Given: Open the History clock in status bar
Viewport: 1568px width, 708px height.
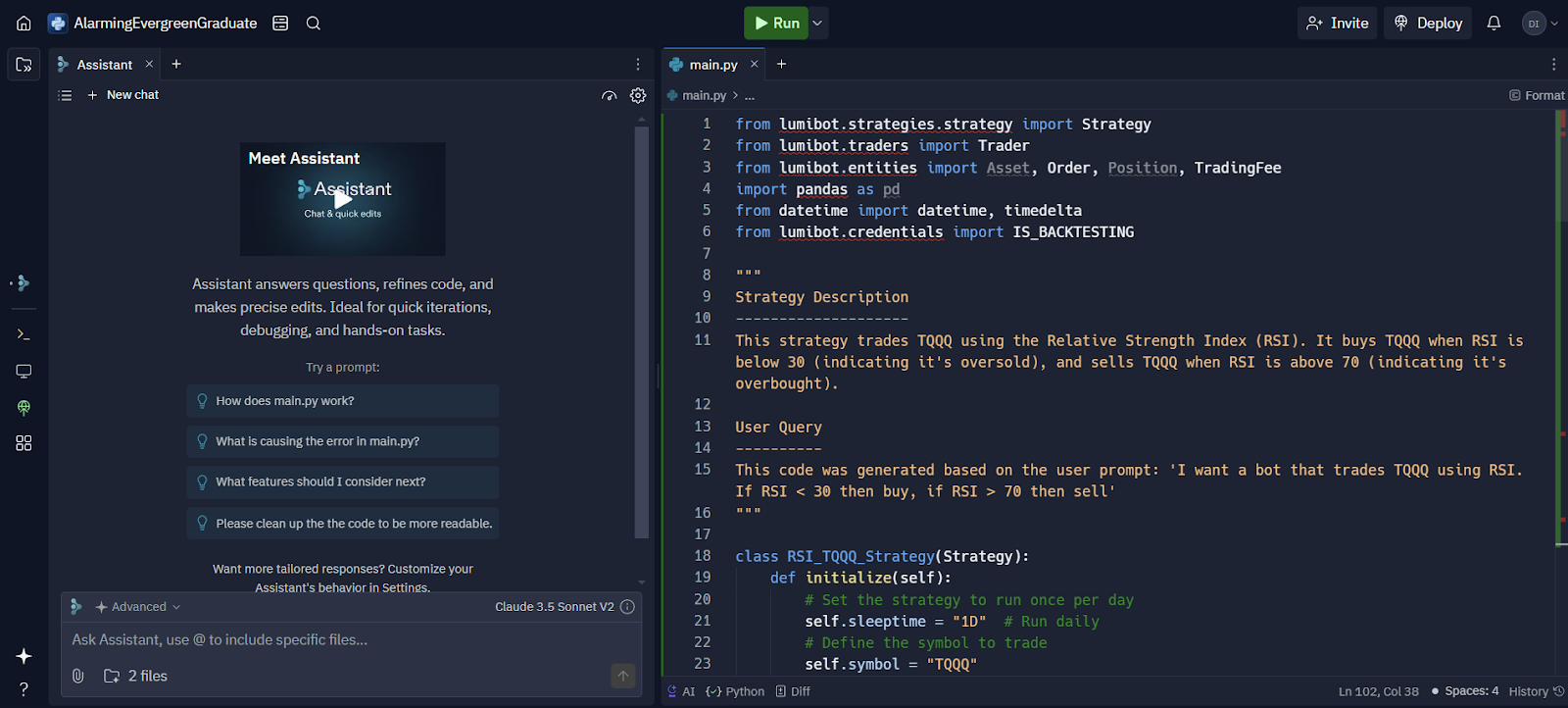Looking at the screenshot, I should (x=1537, y=691).
